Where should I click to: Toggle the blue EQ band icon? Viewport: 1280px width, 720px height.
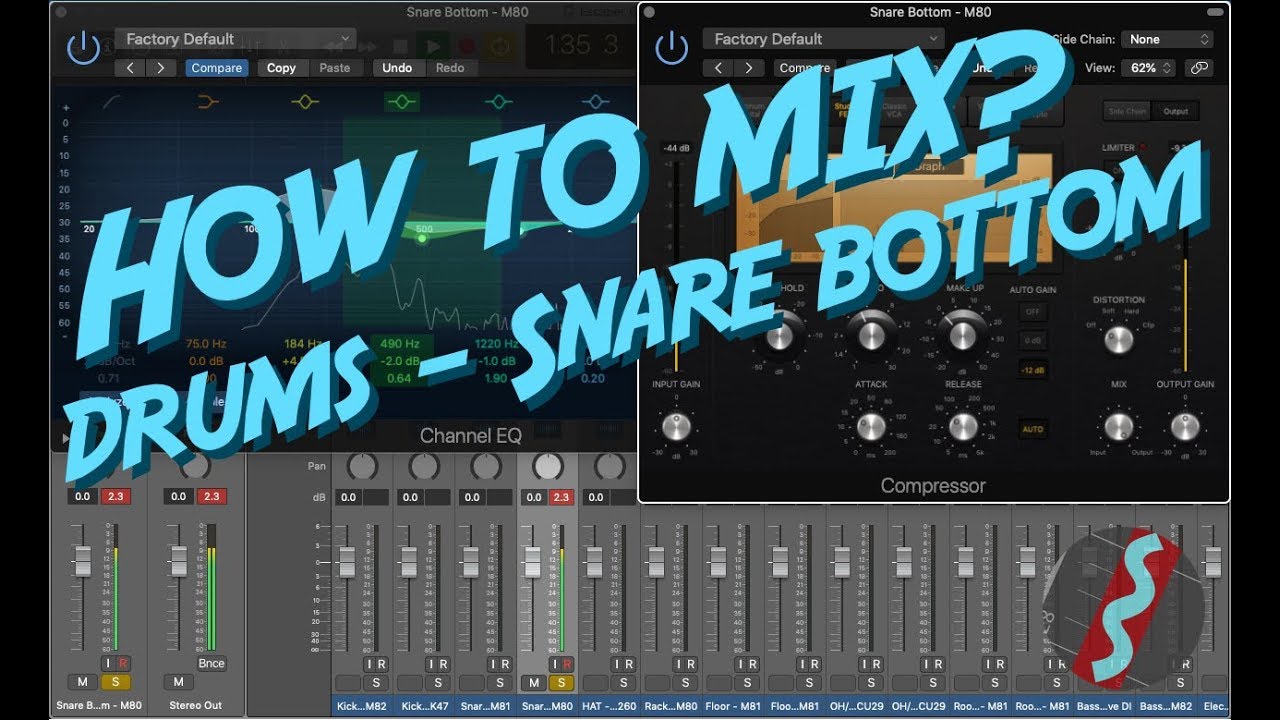595,101
